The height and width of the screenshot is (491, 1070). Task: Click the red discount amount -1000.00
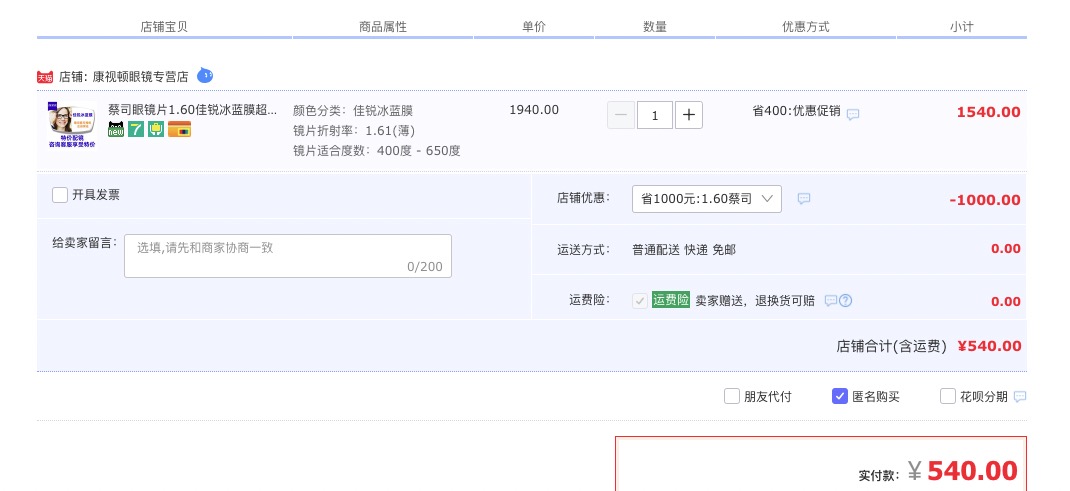click(985, 200)
